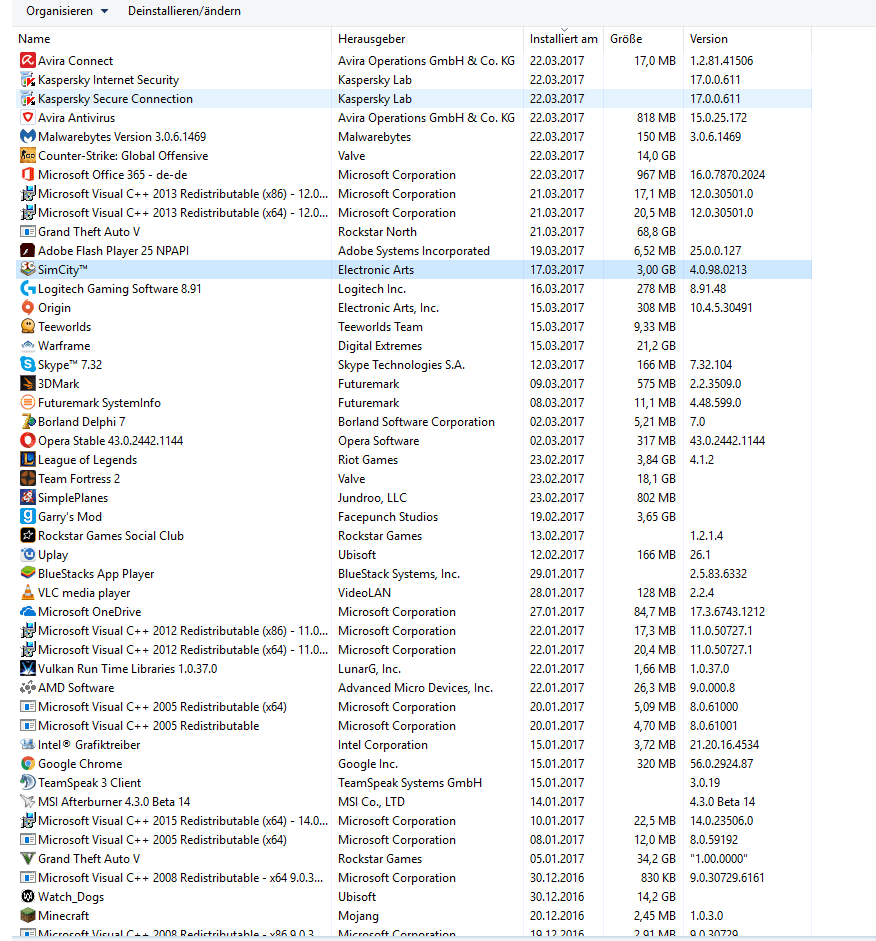The image size is (876, 941).
Task: Click the 3DMark icon
Action: coord(28,383)
